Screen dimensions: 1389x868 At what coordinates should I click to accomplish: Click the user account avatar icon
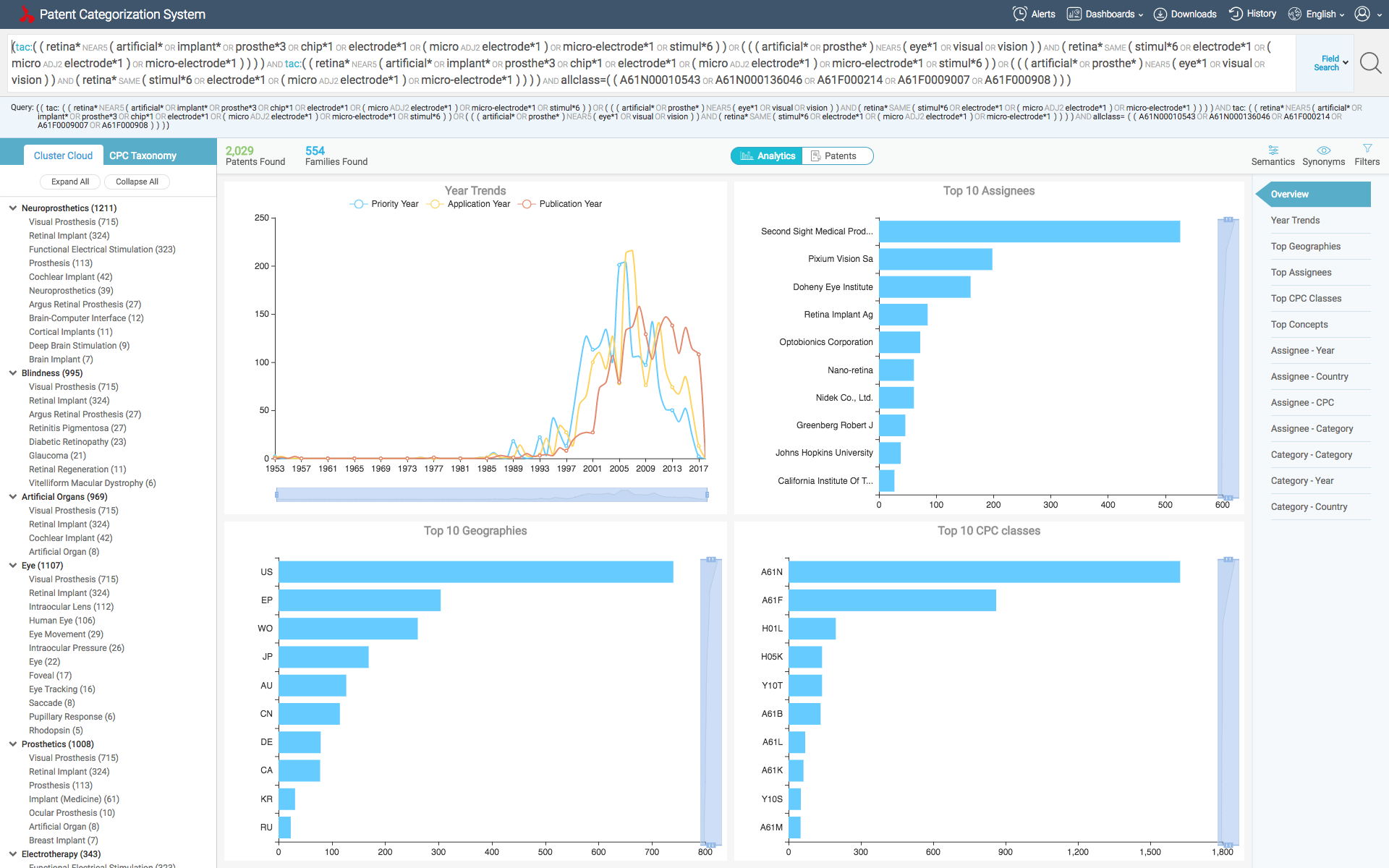point(1362,14)
